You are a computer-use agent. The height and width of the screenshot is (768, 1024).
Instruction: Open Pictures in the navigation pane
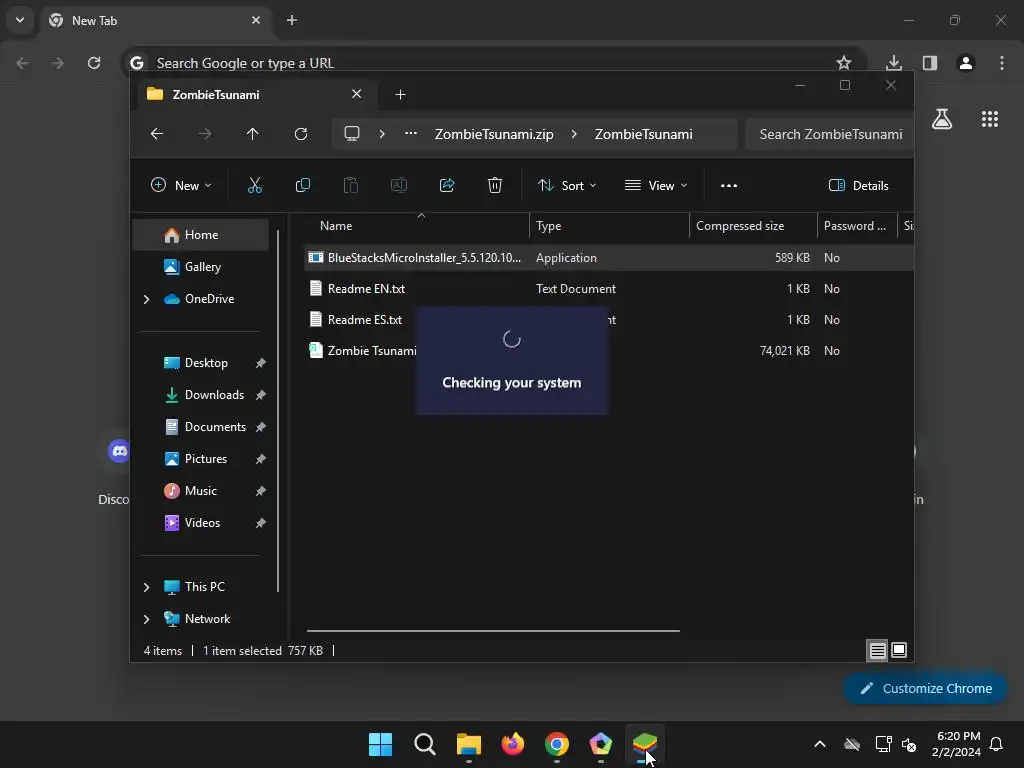200,459
